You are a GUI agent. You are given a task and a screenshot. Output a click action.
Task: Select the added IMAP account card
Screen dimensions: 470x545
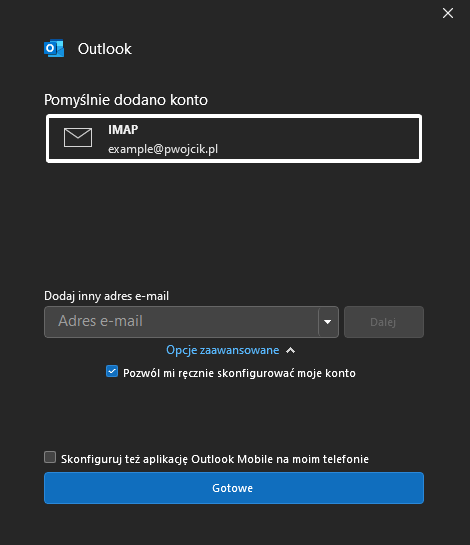click(234, 138)
